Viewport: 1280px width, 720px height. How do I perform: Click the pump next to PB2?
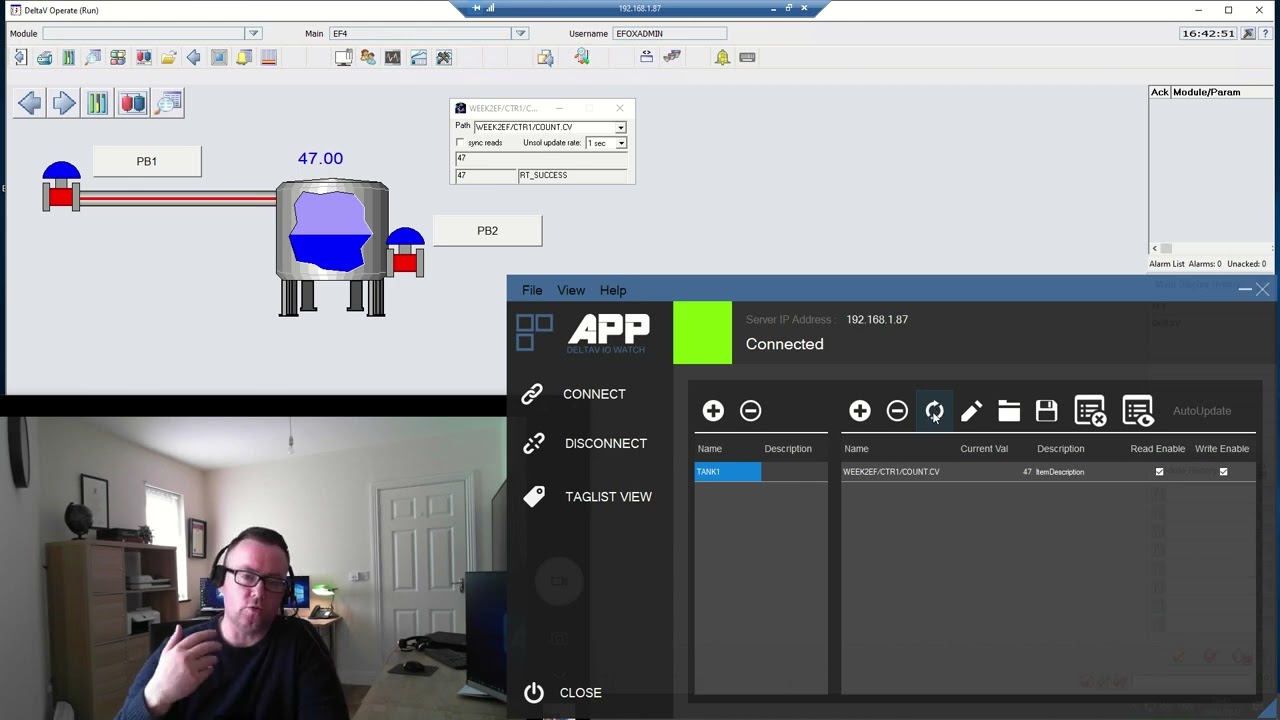coord(405,252)
